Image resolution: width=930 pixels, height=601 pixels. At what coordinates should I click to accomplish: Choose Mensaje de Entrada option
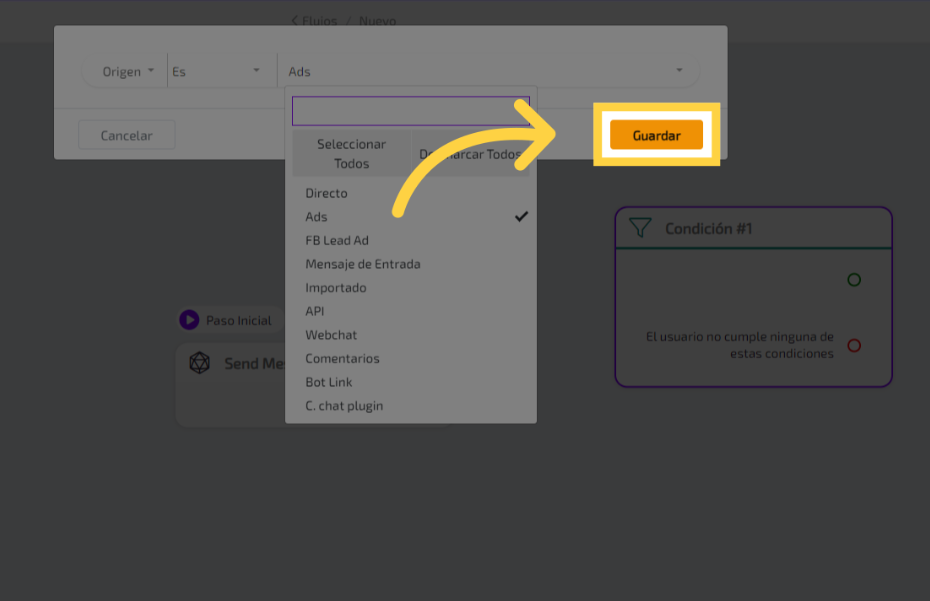coord(362,264)
